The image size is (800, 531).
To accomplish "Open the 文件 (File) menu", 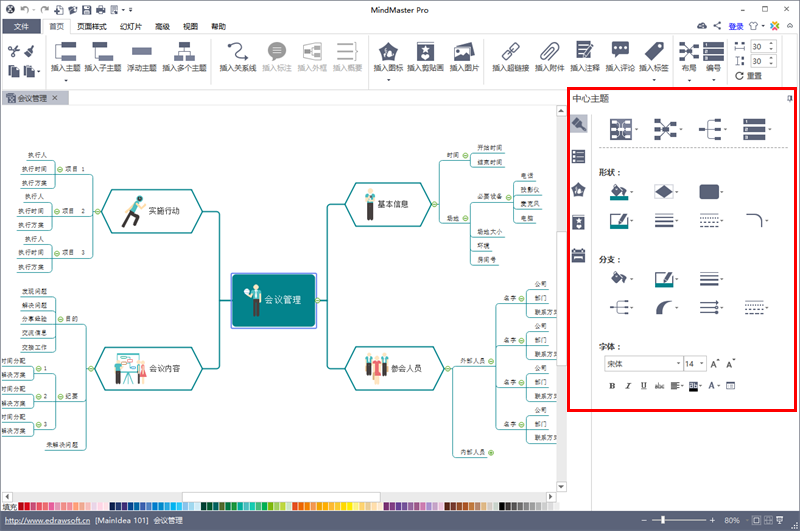I will (21, 27).
